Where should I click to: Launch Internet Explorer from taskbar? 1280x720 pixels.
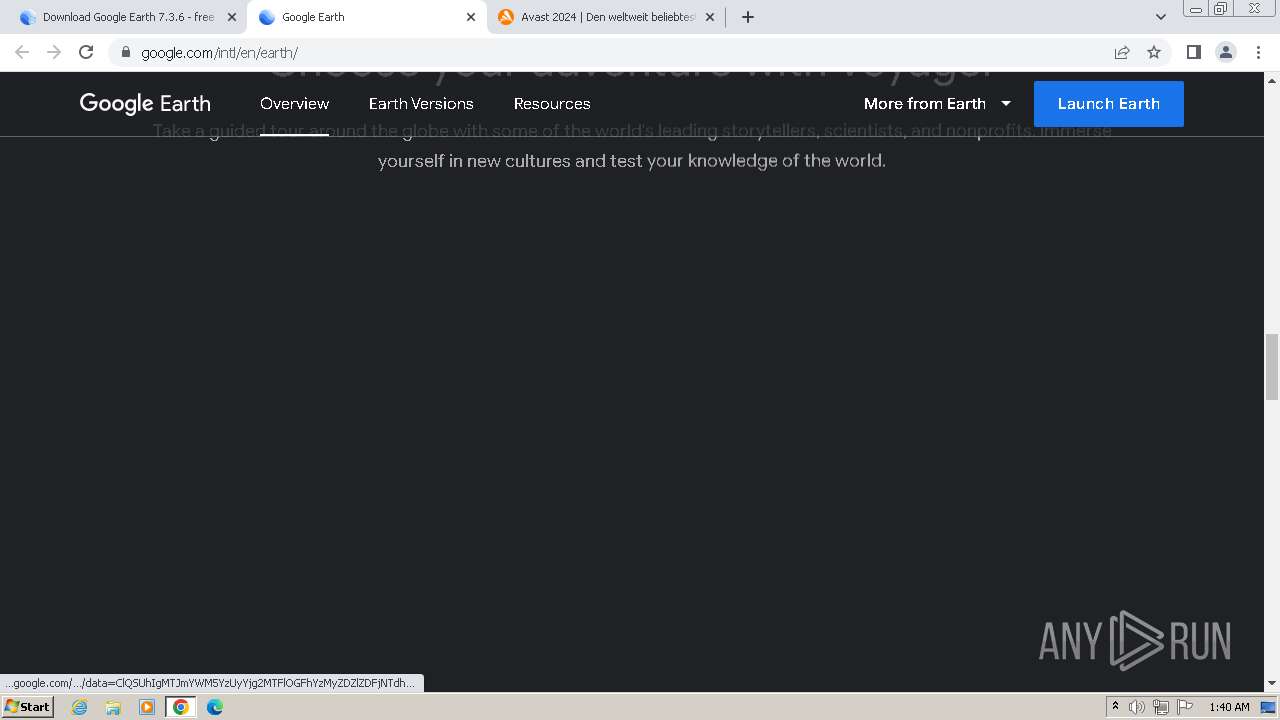point(79,707)
